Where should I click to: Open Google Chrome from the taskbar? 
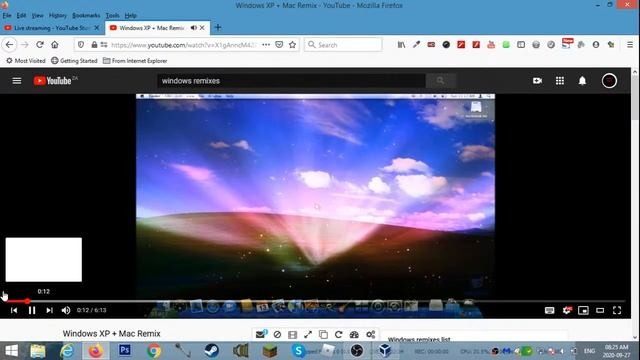(153, 351)
